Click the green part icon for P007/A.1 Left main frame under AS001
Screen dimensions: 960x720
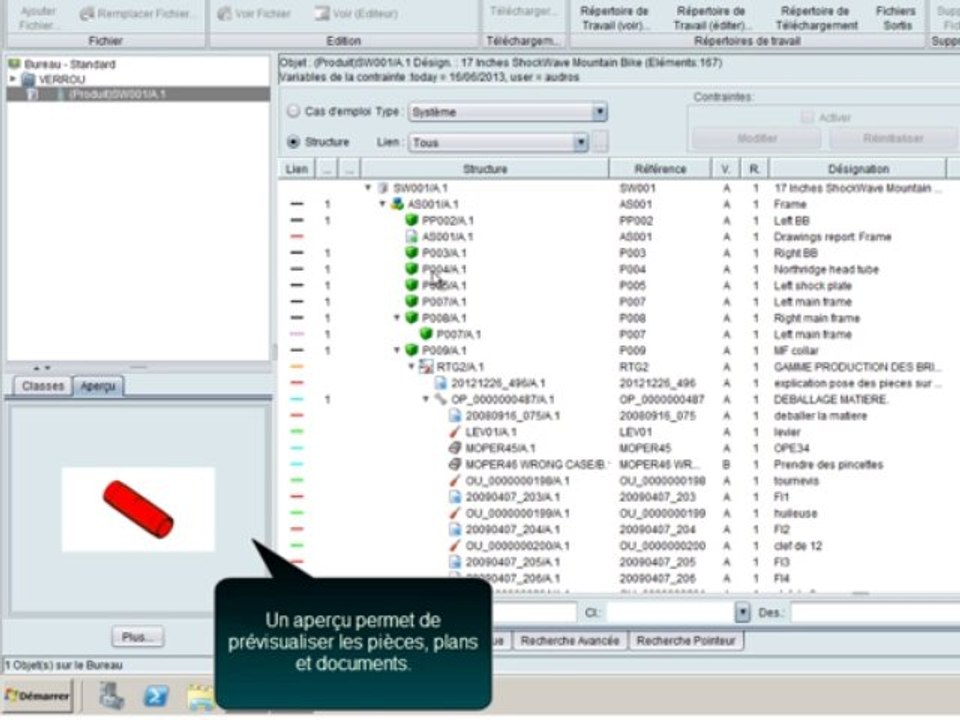click(x=412, y=301)
